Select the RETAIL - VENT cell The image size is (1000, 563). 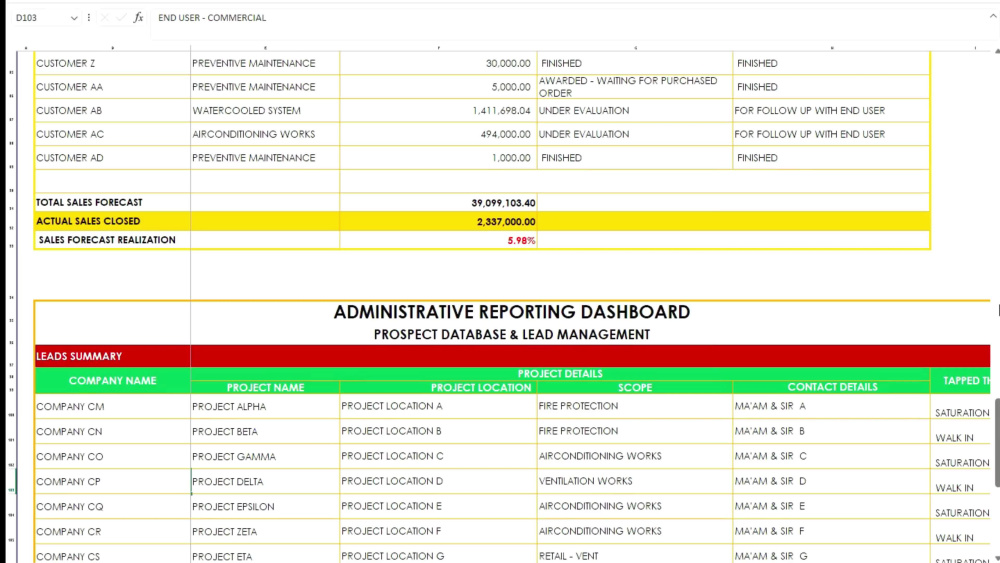click(x=635, y=553)
